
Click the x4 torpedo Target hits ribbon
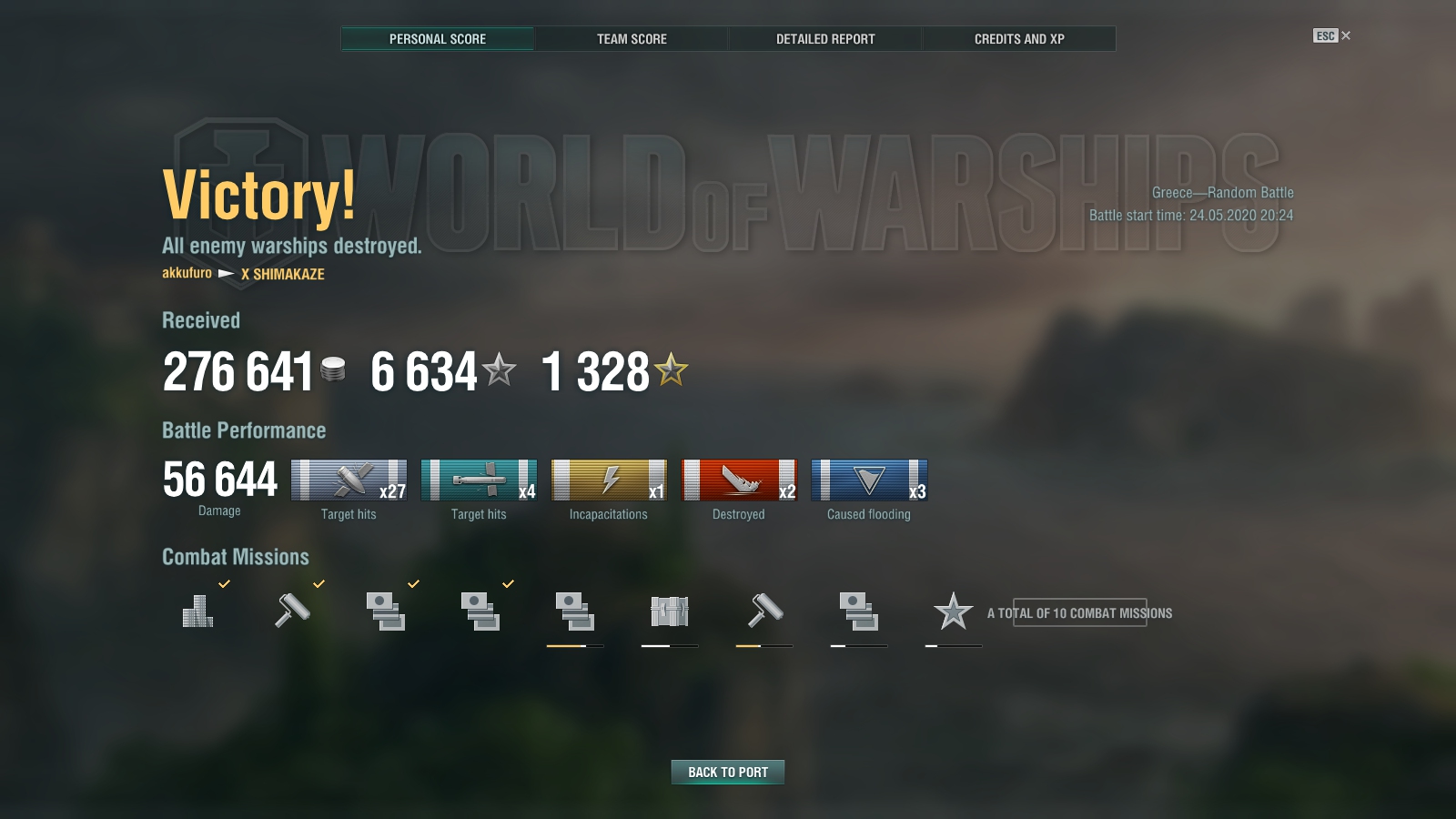(x=479, y=480)
